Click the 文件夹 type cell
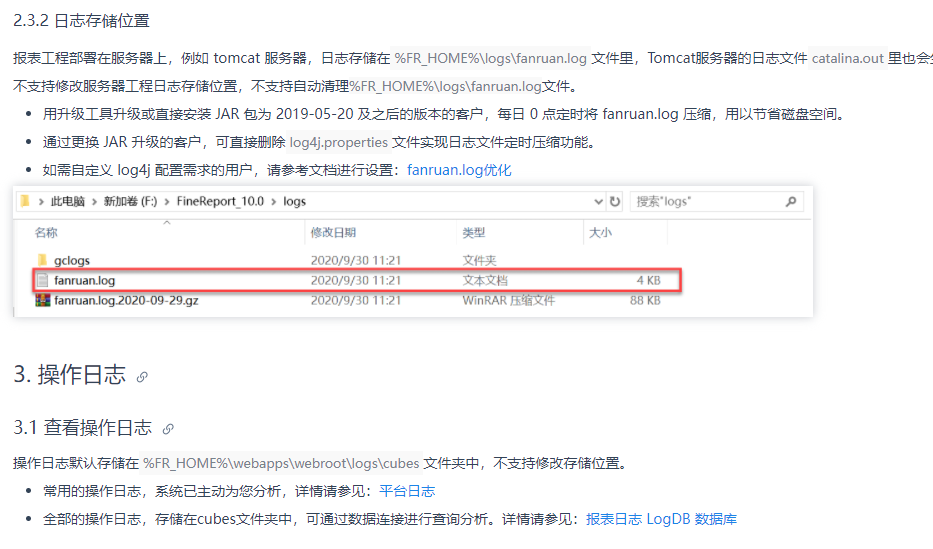This screenshot has width=933, height=549. pos(479,261)
